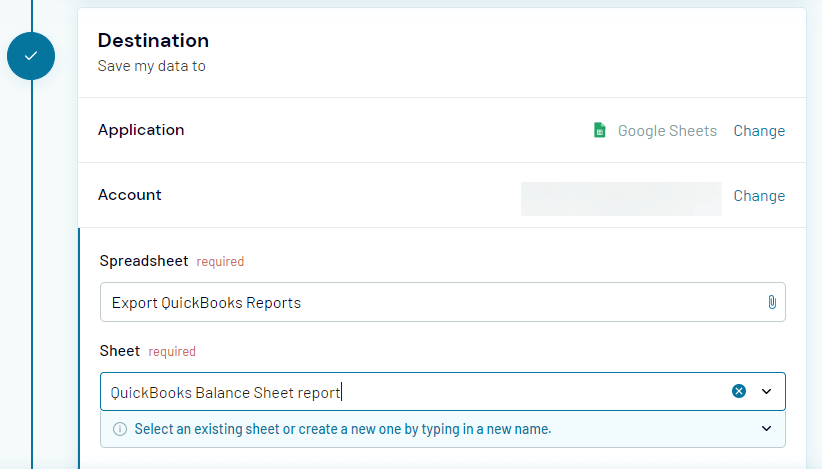Click the Sheet name input field
Image resolution: width=822 pixels, height=469 pixels.
[442, 391]
